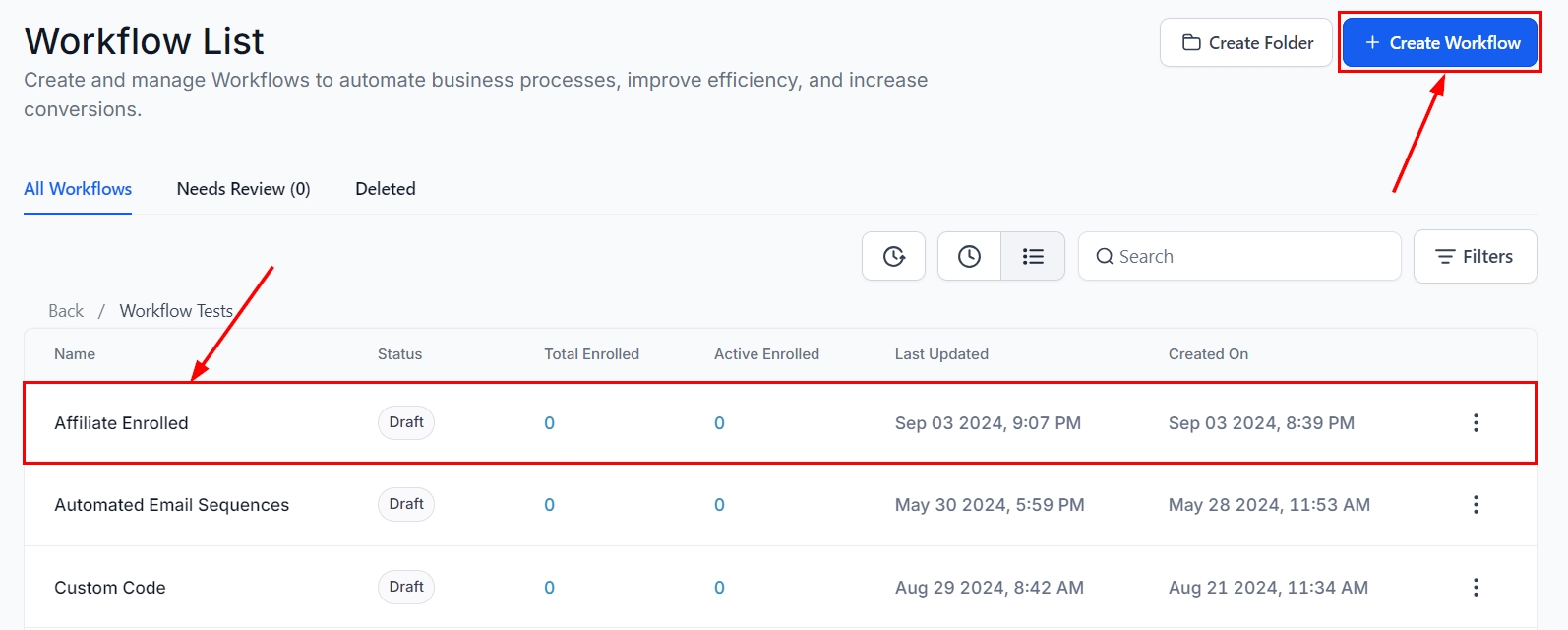Open the Filters panel

tap(1475, 257)
